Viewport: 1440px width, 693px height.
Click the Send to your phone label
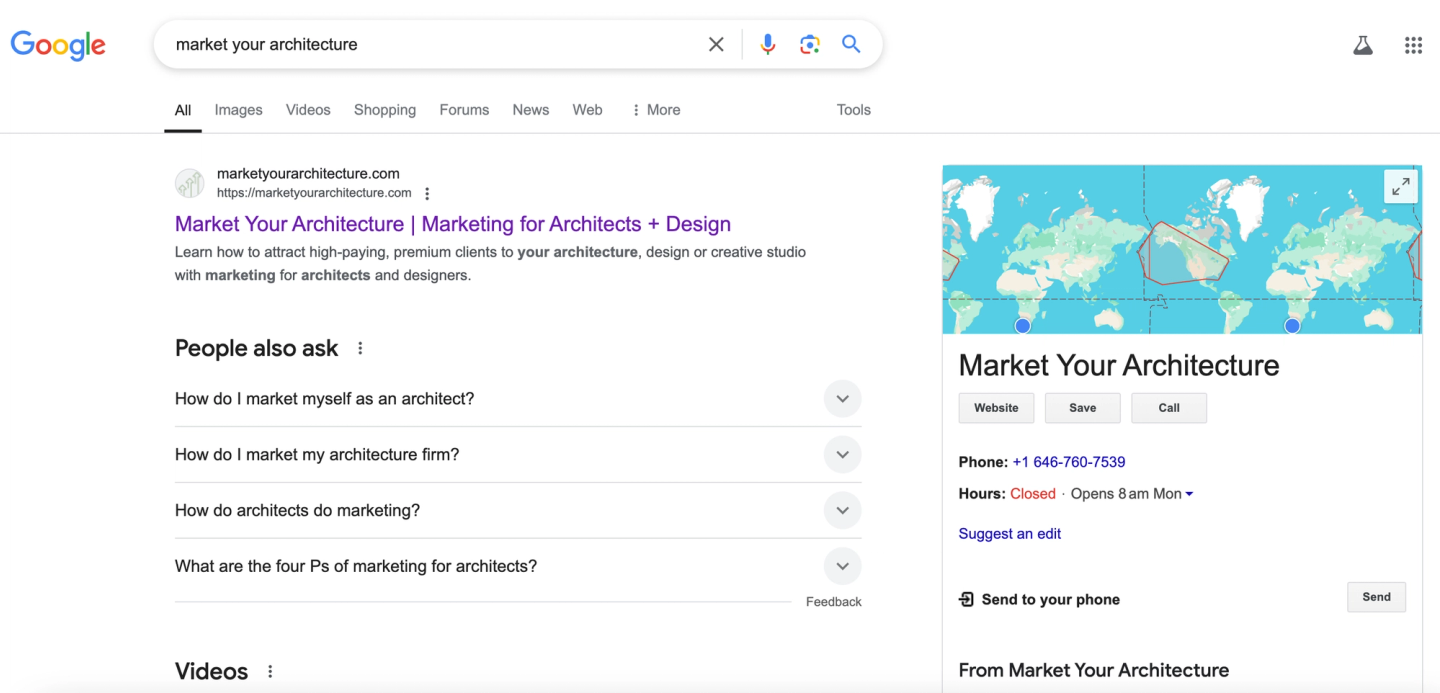click(1051, 600)
